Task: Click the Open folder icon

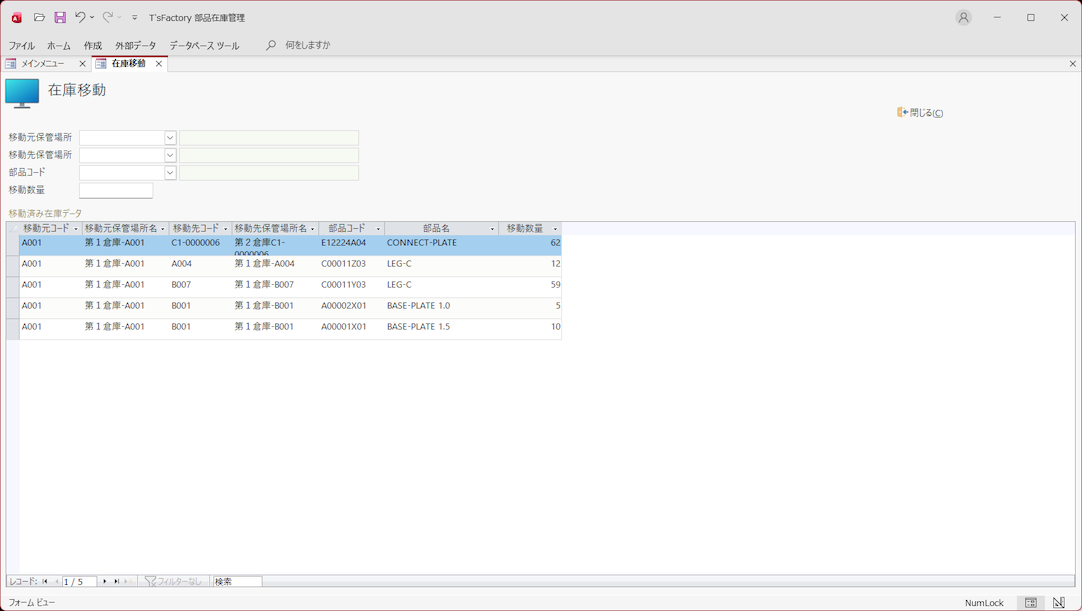Action: click(39, 17)
